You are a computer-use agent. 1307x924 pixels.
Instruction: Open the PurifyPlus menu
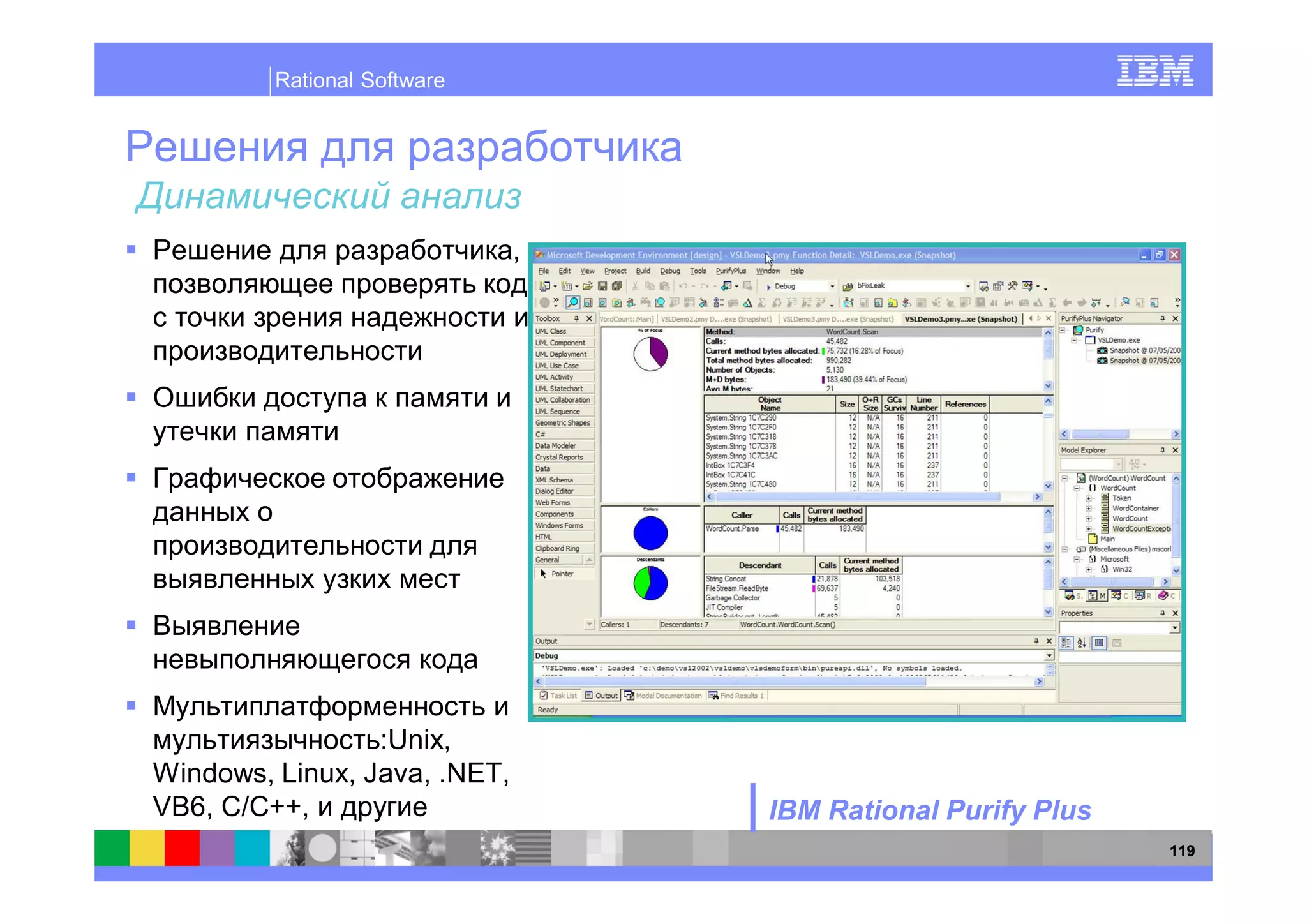coord(731,271)
